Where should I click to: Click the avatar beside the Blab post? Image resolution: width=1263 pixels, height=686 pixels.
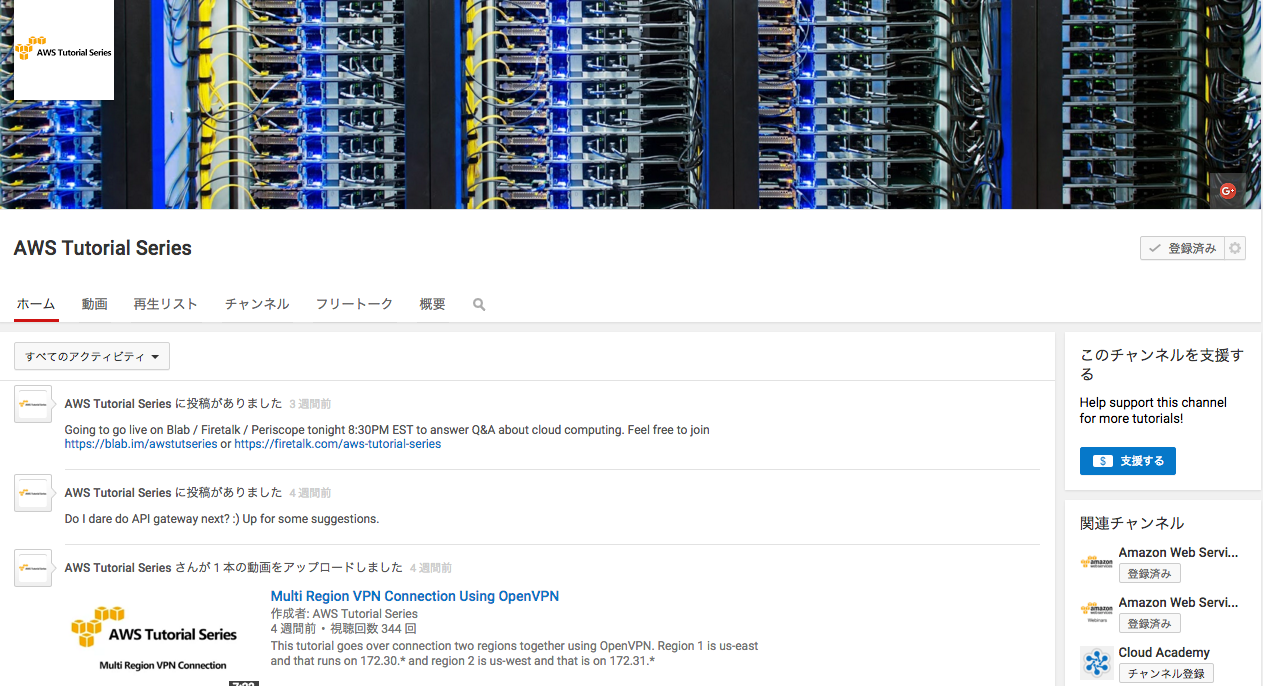[33, 404]
